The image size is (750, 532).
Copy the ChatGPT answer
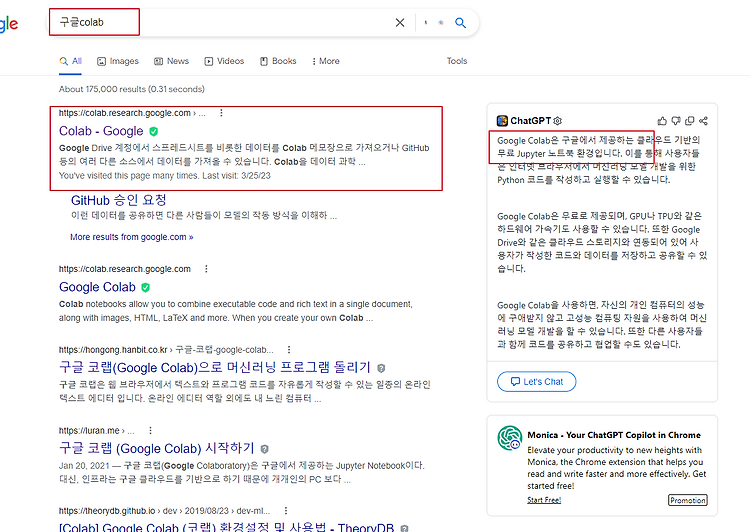(x=689, y=121)
